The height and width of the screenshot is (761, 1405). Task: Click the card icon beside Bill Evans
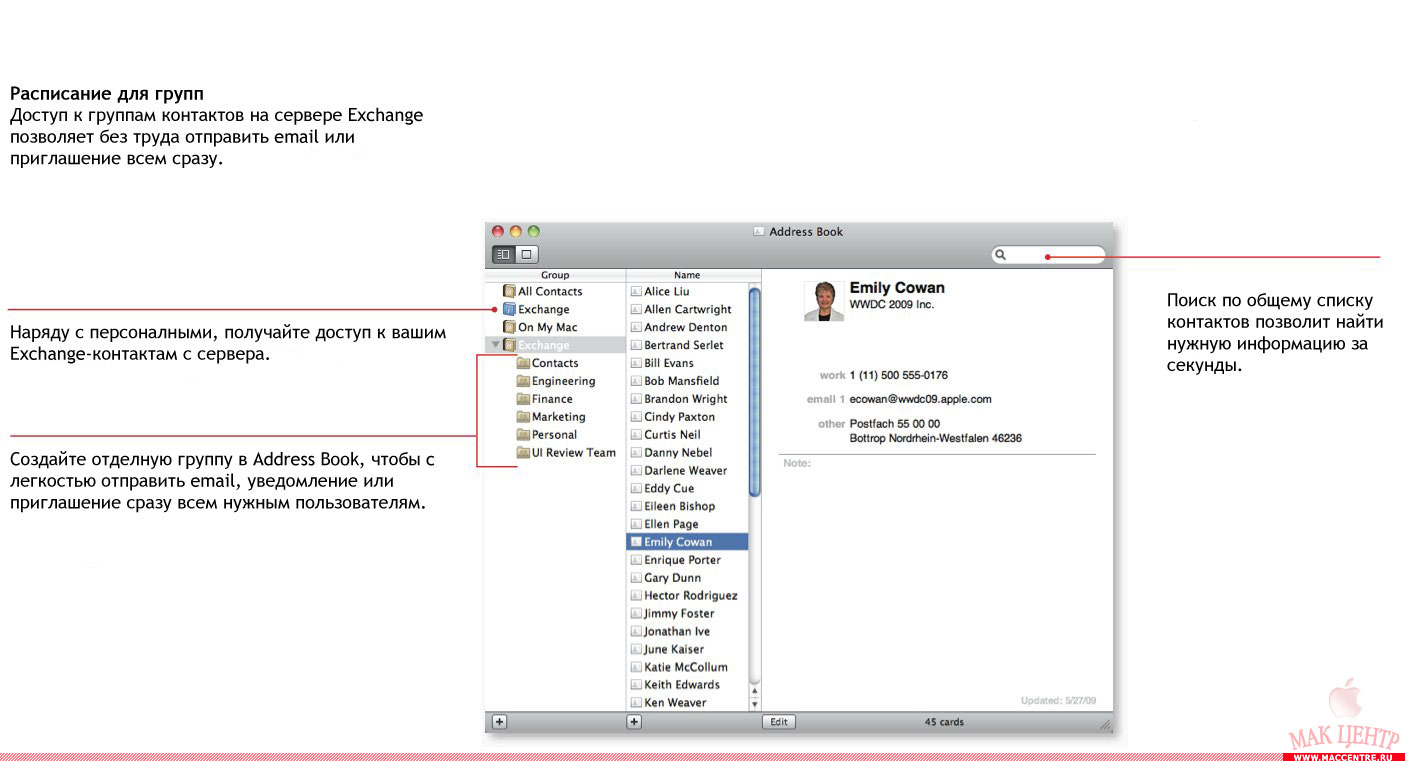click(636, 363)
